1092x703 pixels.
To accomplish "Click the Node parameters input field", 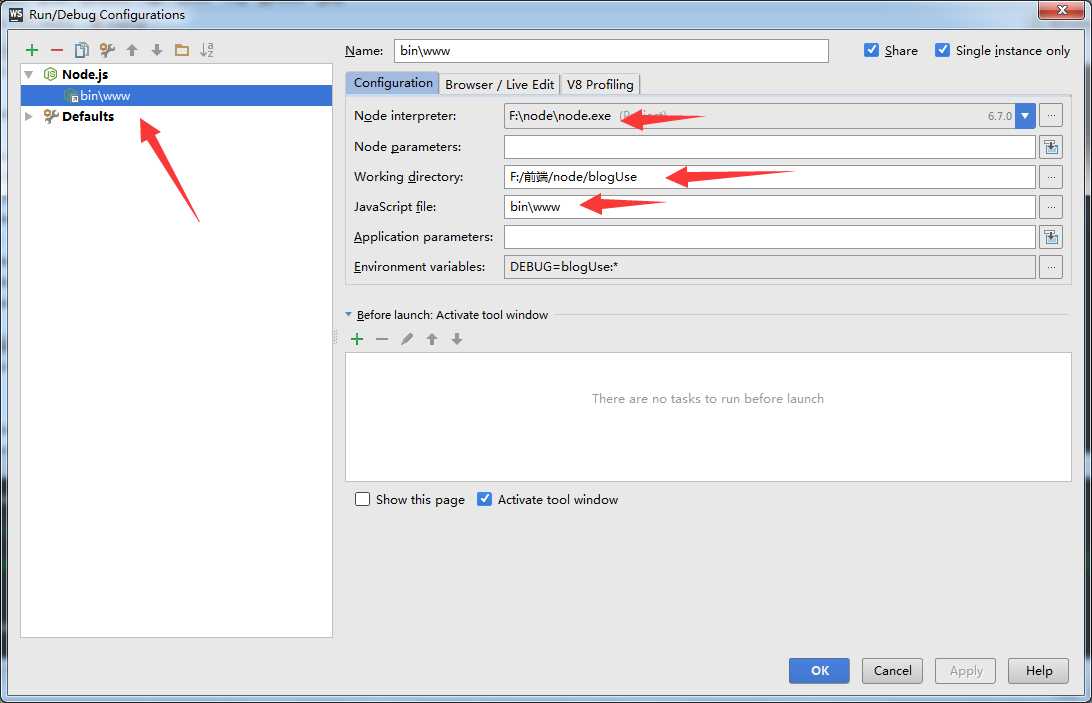I will tap(770, 147).
